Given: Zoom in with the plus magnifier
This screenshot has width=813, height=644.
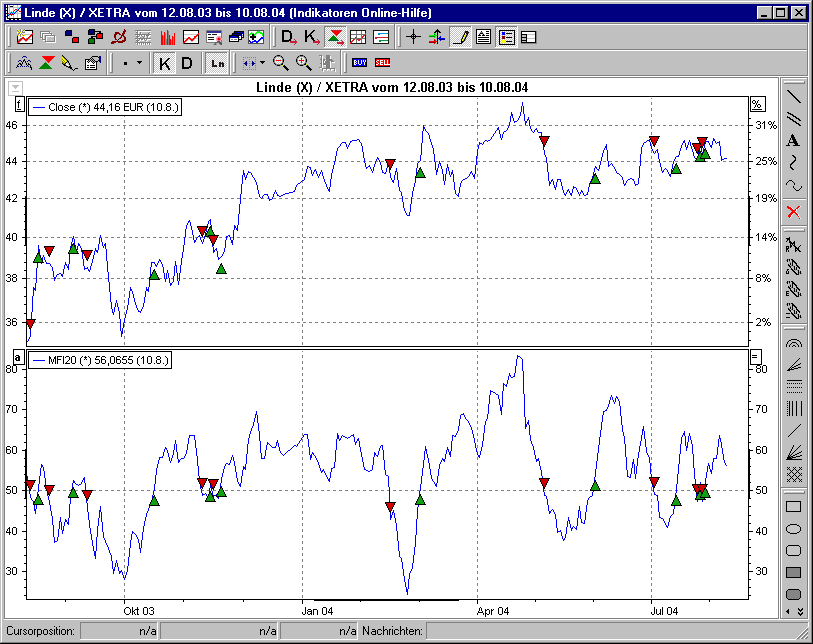Looking at the screenshot, I should [301, 62].
